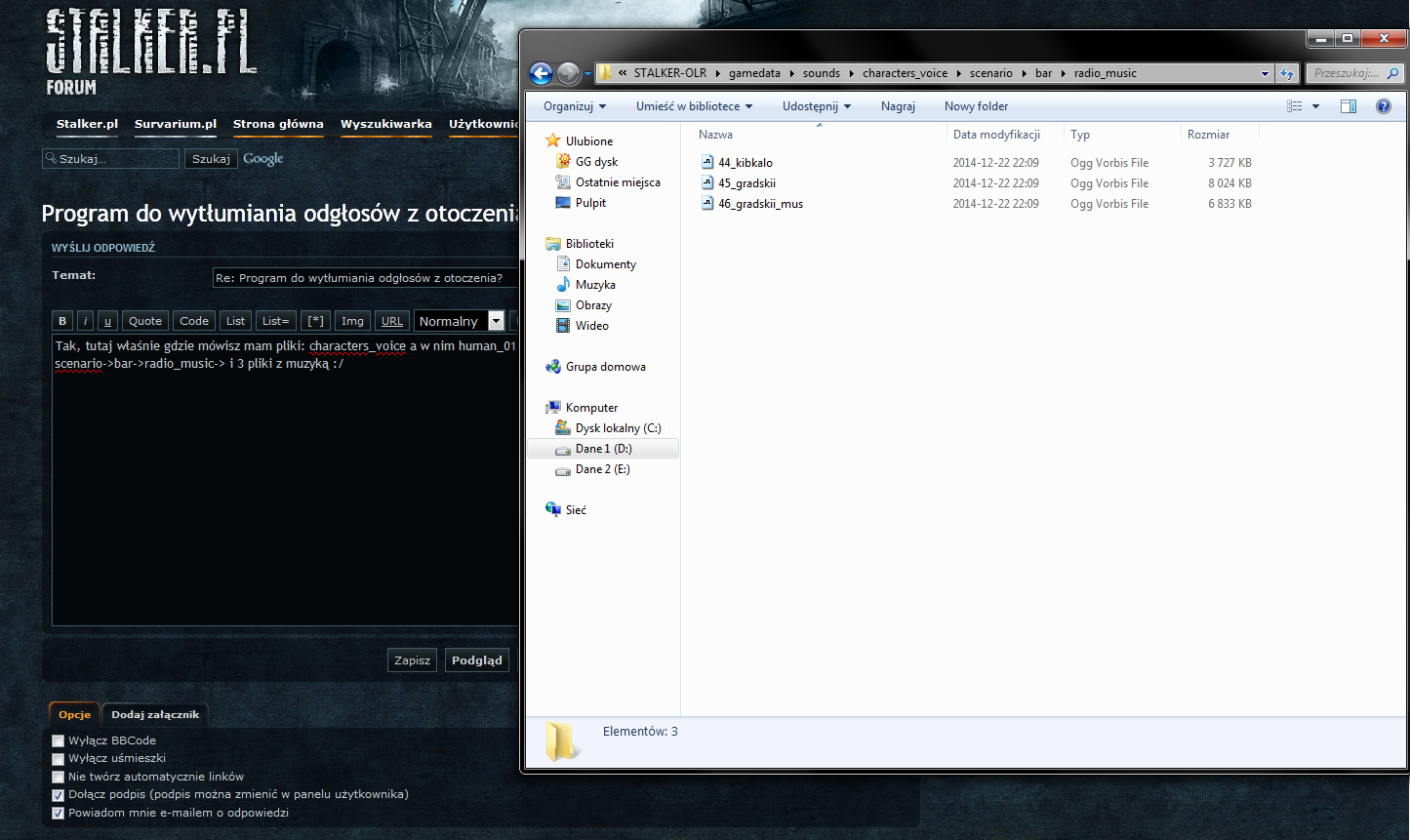Select the Muzyka music note icon
The height and width of the screenshot is (840, 1410).
coord(563,284)
